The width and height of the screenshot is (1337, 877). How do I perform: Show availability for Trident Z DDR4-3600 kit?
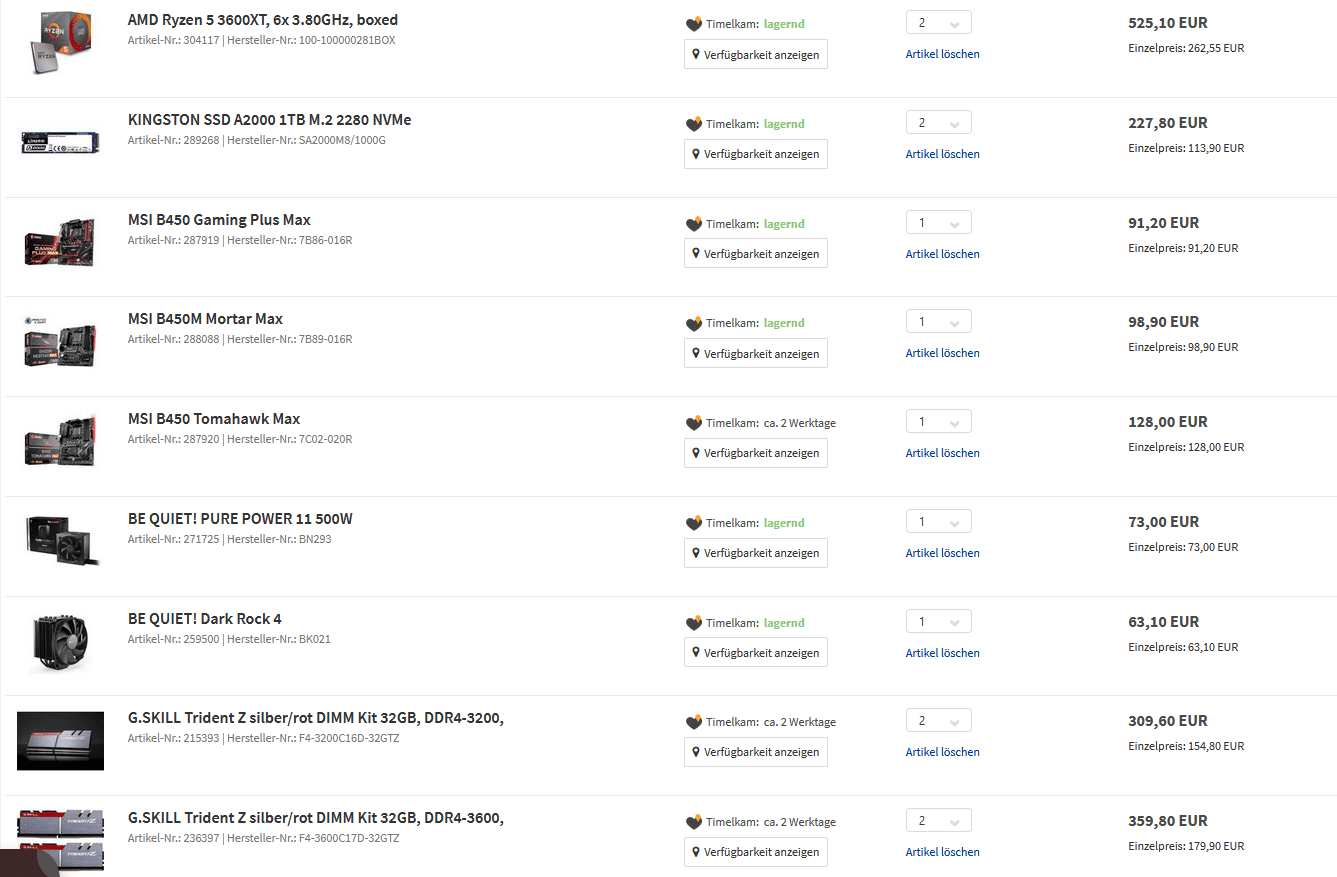click(756, 852)
